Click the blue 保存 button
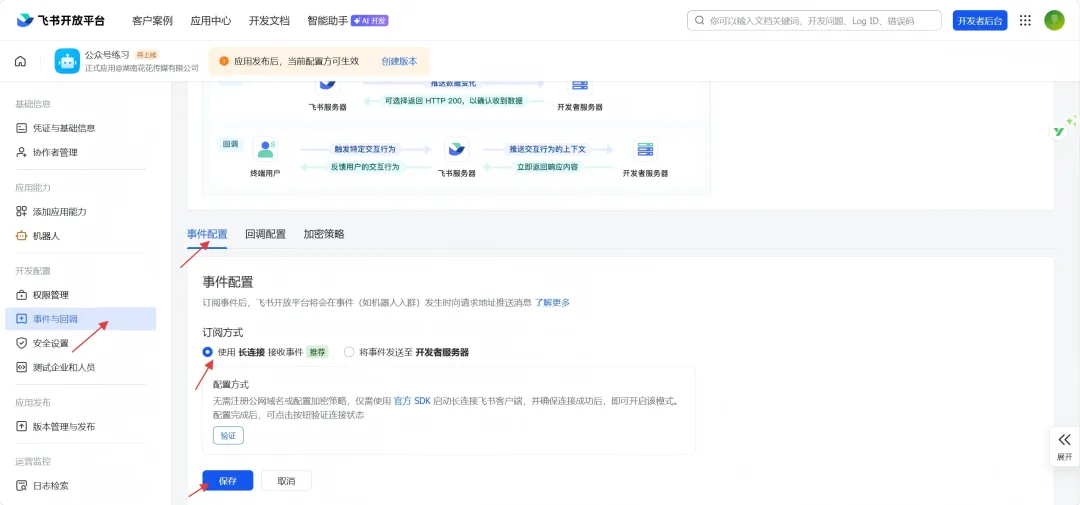 point(228,481)
